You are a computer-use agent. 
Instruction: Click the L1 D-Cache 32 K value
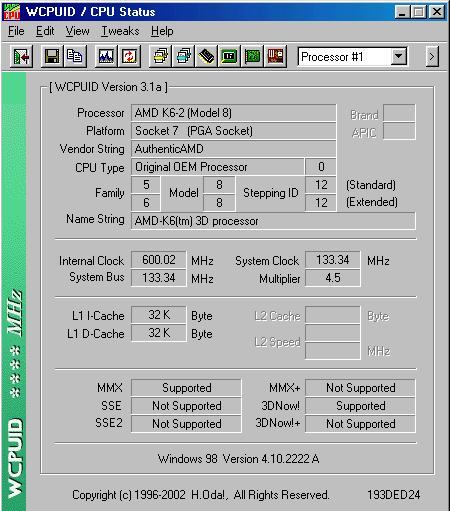pos(159,333)
